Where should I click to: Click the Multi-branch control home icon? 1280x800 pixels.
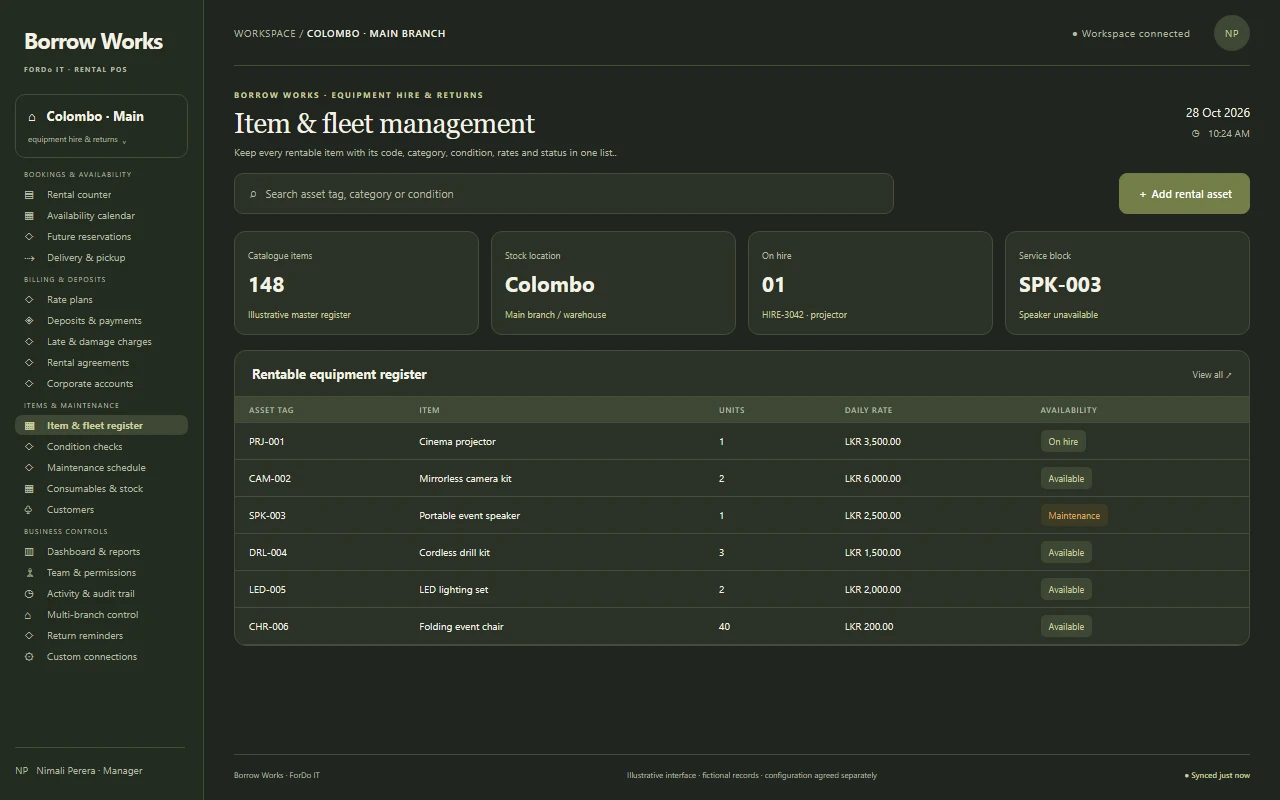(29, 615)
